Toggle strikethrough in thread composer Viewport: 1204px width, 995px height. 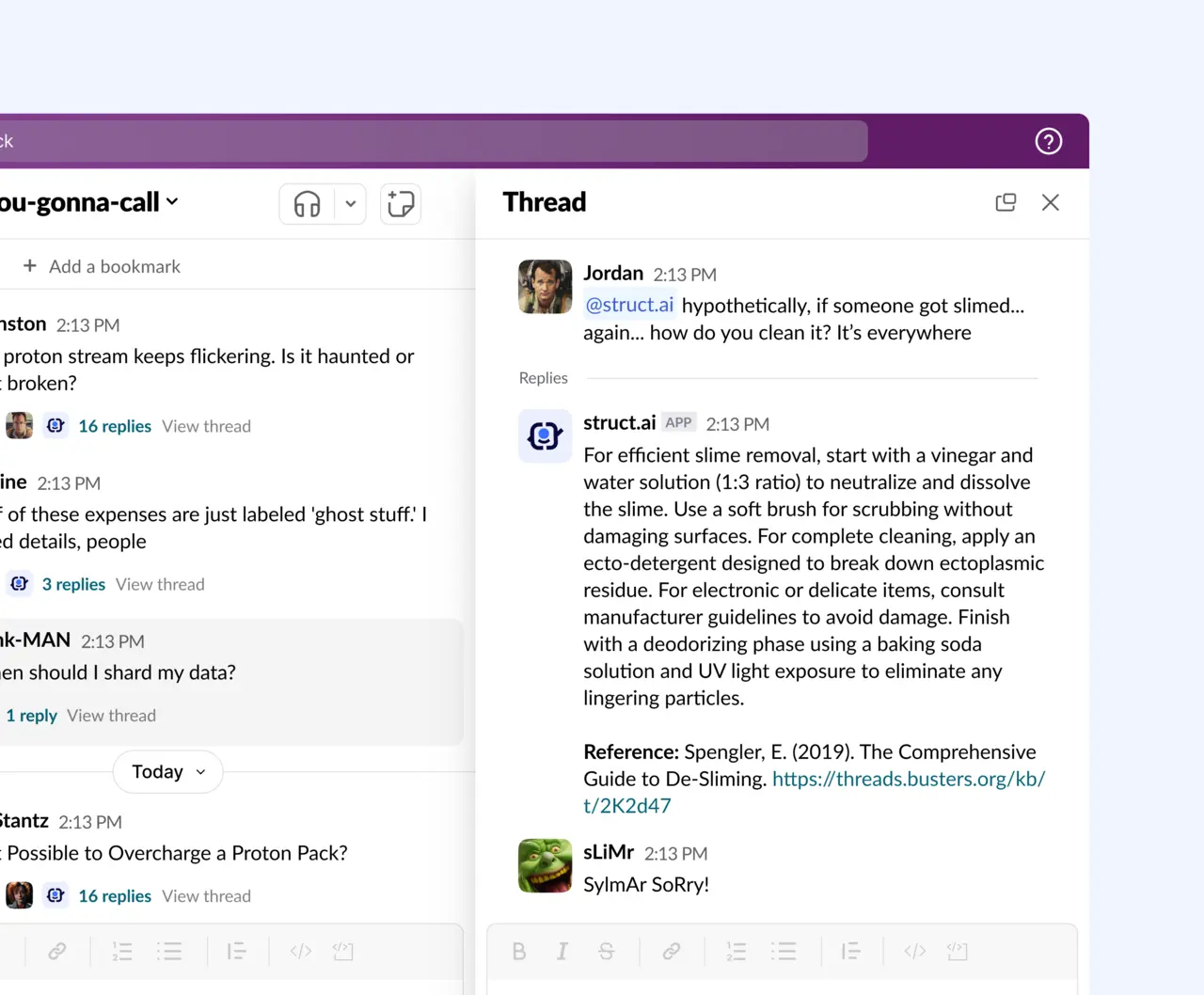click(x=607, y=952)
